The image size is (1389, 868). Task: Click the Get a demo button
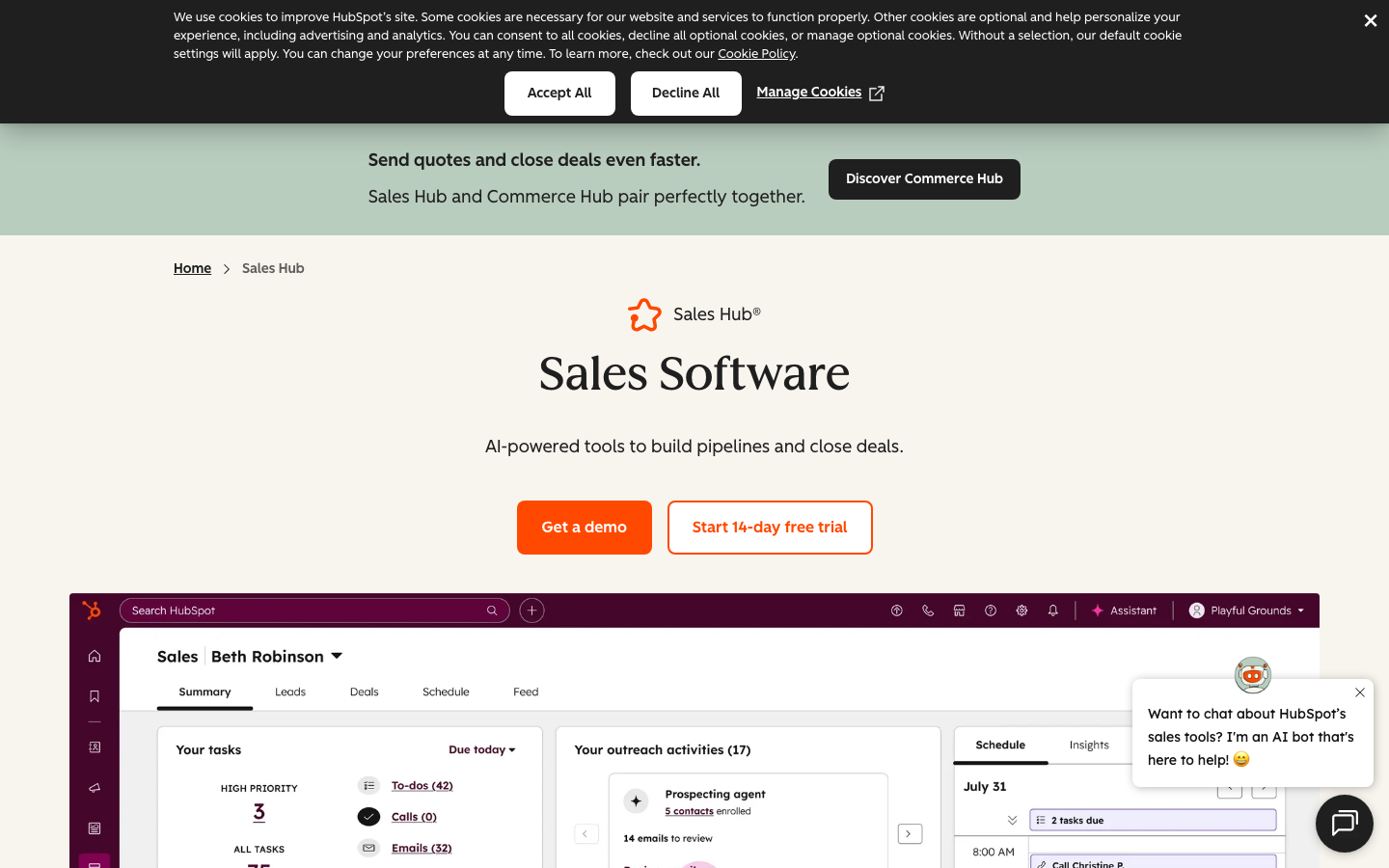pos(585,528)
